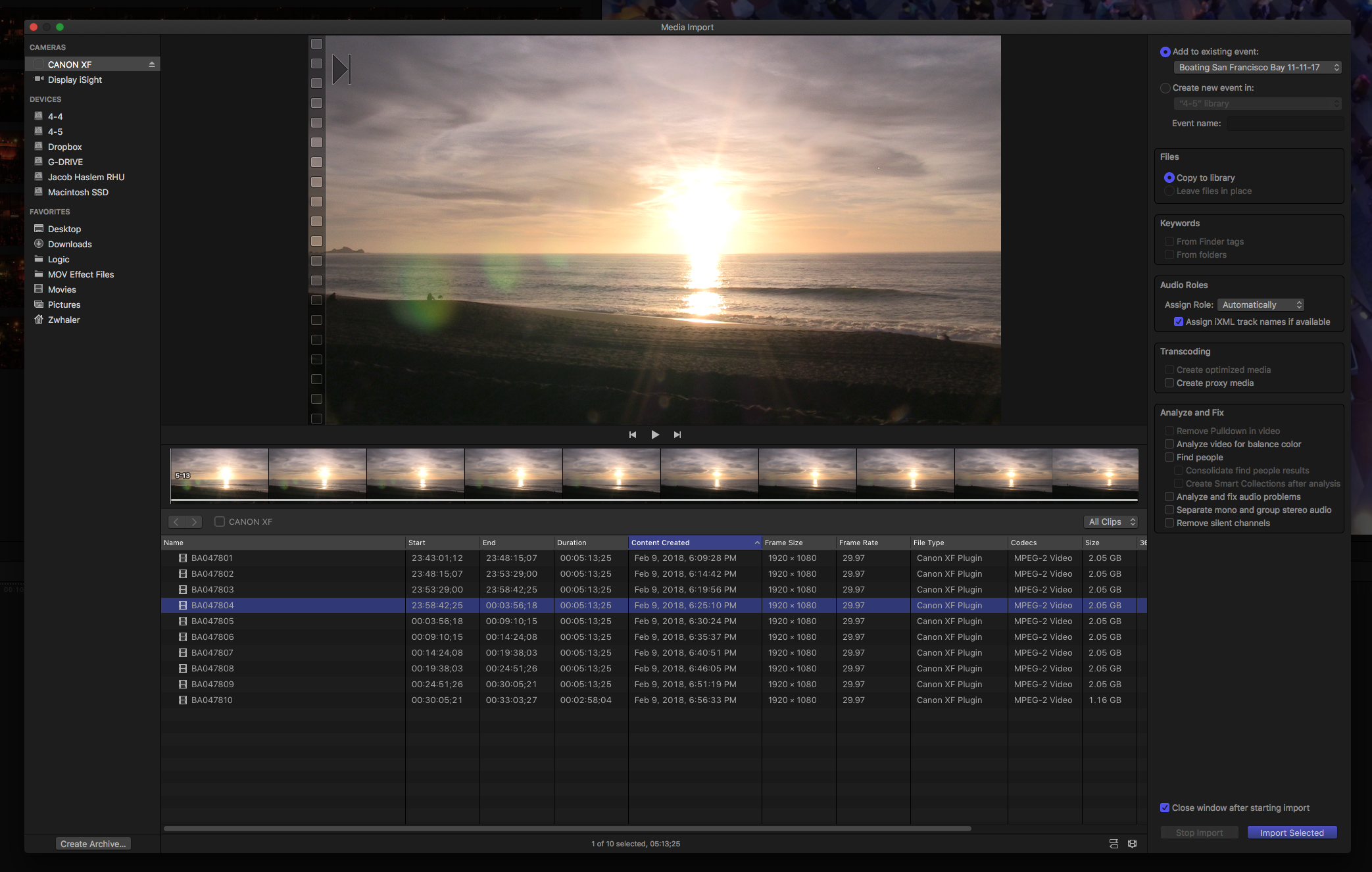Click the Import Selected button
Screen dimensions: 1372x872
point(1291,833)
